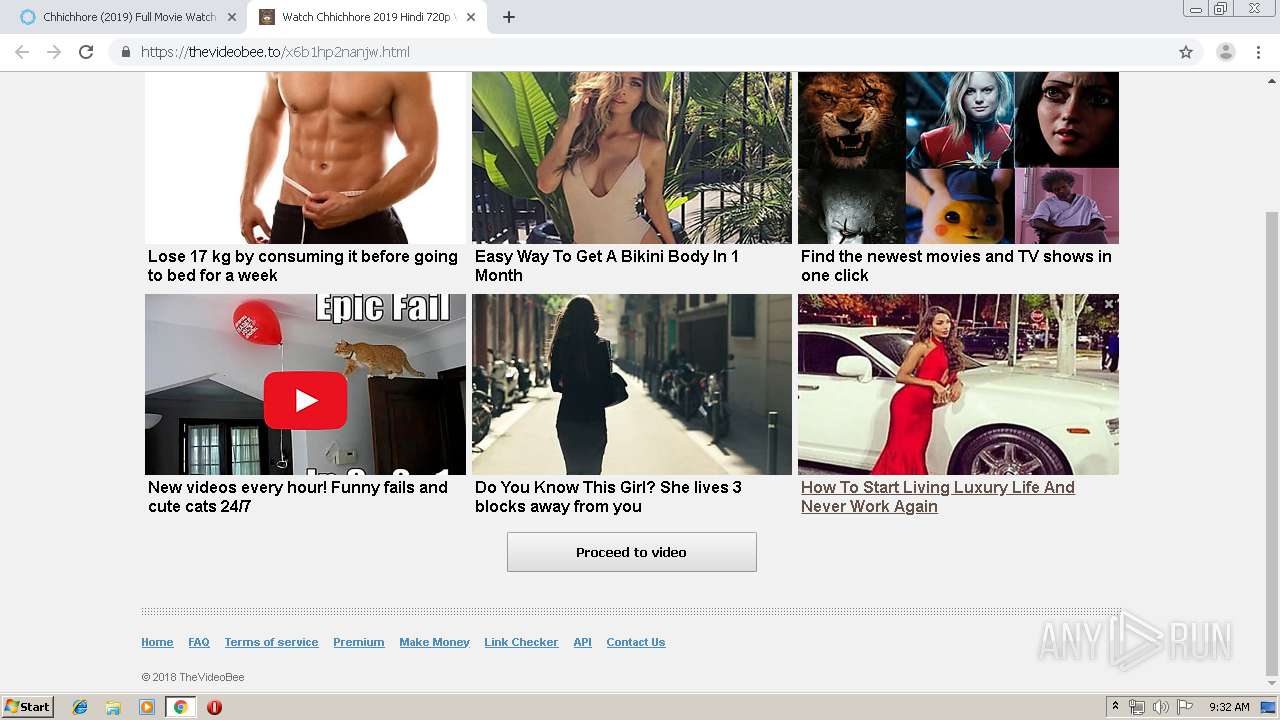Close the luxury car ad with x
This screenshot has width=1280, height=720.
[1109, 303]
